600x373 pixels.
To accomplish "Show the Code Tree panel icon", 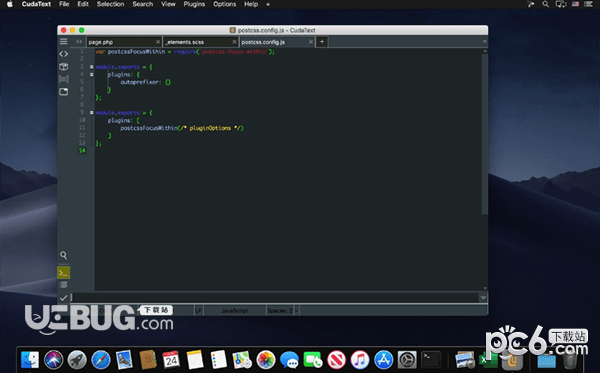I will [64, 54].
